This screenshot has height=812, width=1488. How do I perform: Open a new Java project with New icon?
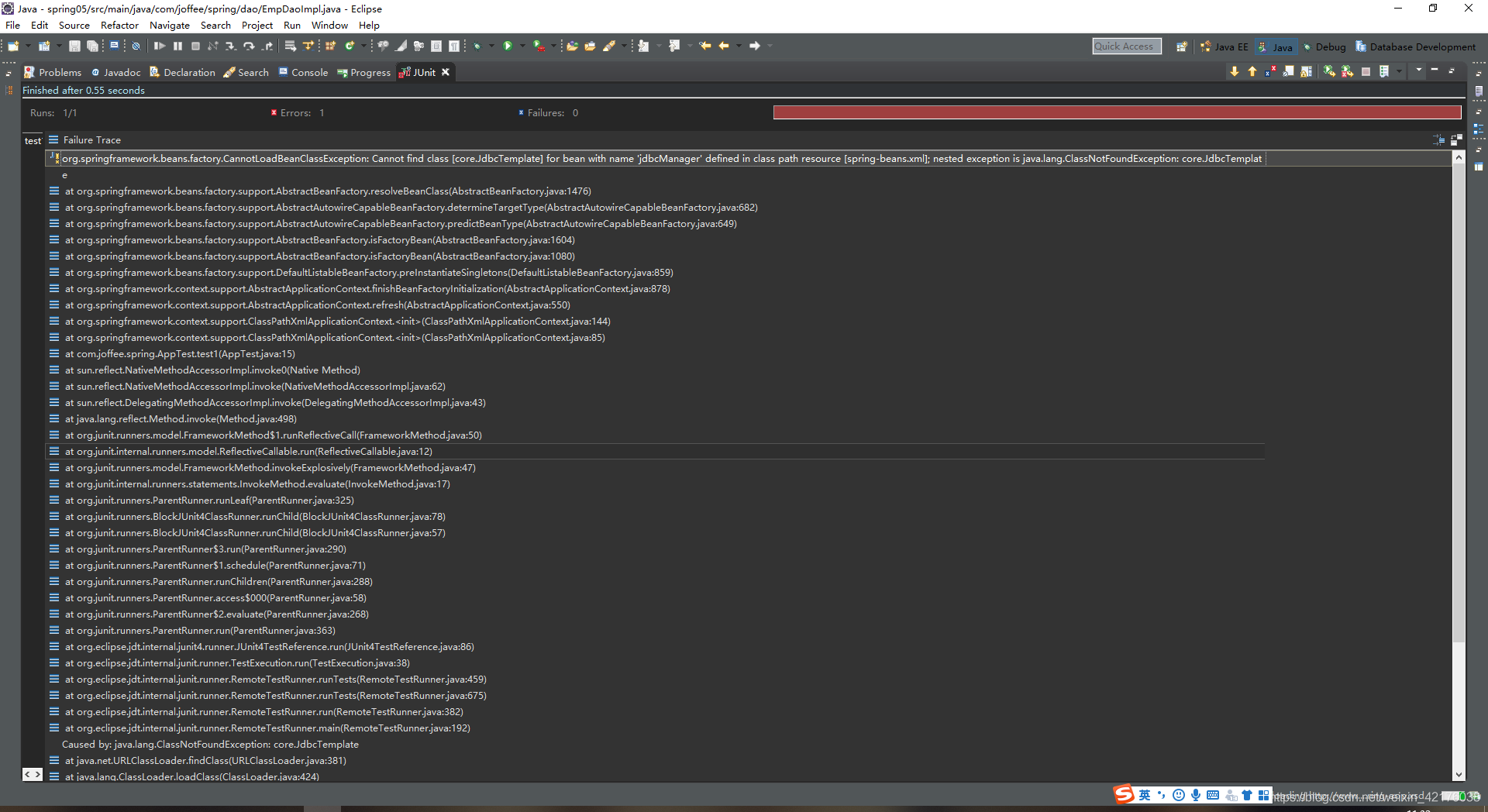pos(12,46)
